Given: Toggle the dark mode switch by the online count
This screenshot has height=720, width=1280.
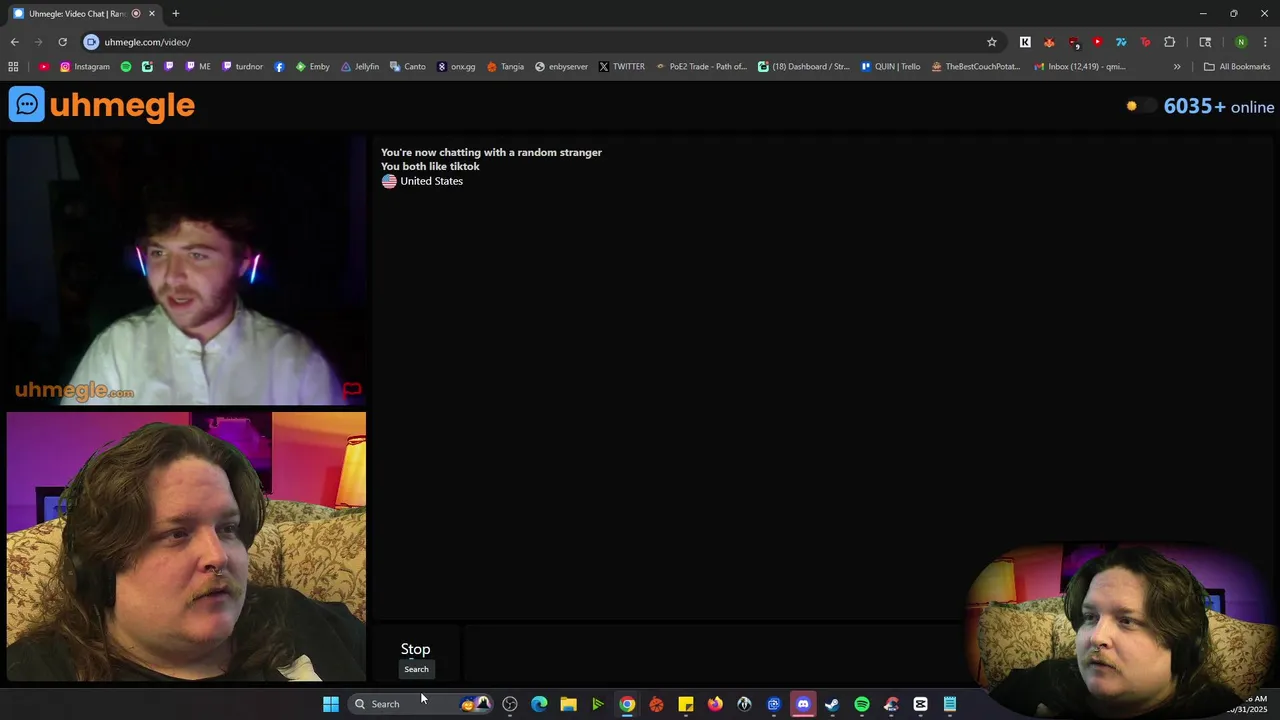Looking at the screenshot, I should [x=1141, y=106].
